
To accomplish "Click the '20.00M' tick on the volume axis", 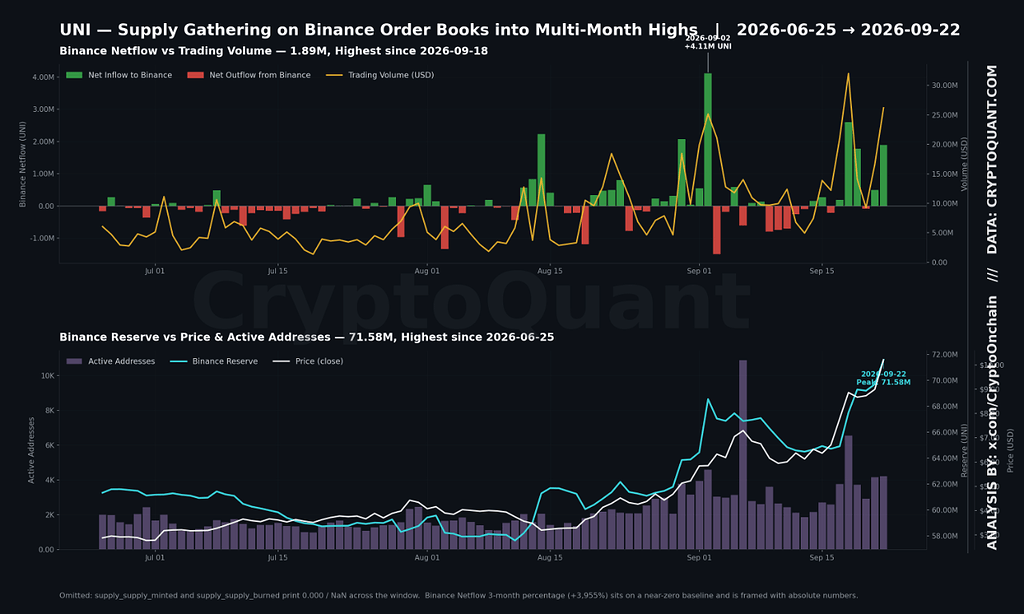I will (944, 144).
